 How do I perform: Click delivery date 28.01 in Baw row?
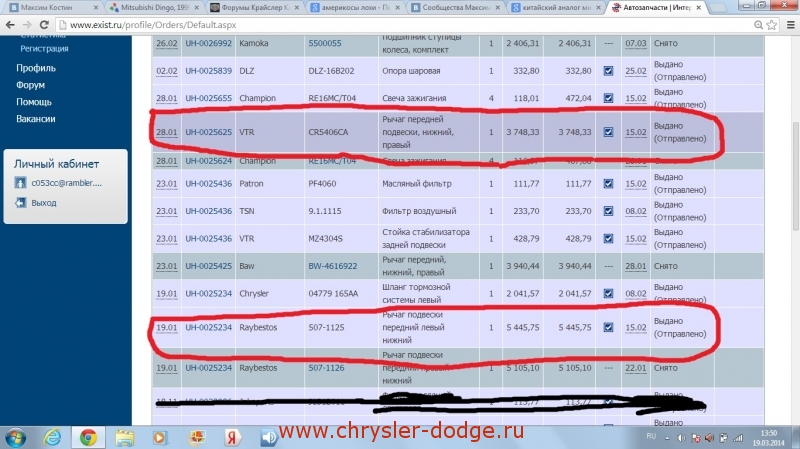coord(636,266)
